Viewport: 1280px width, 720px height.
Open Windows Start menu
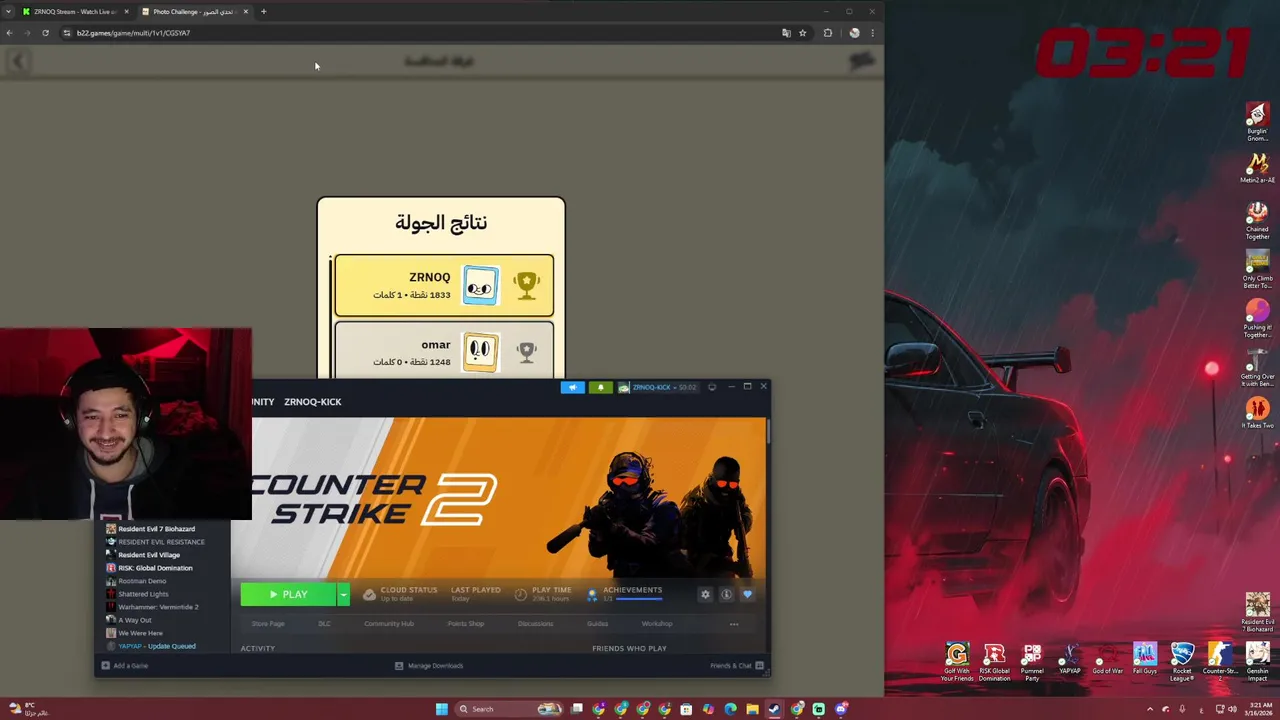pyautogui.click(x=441, y=709)
